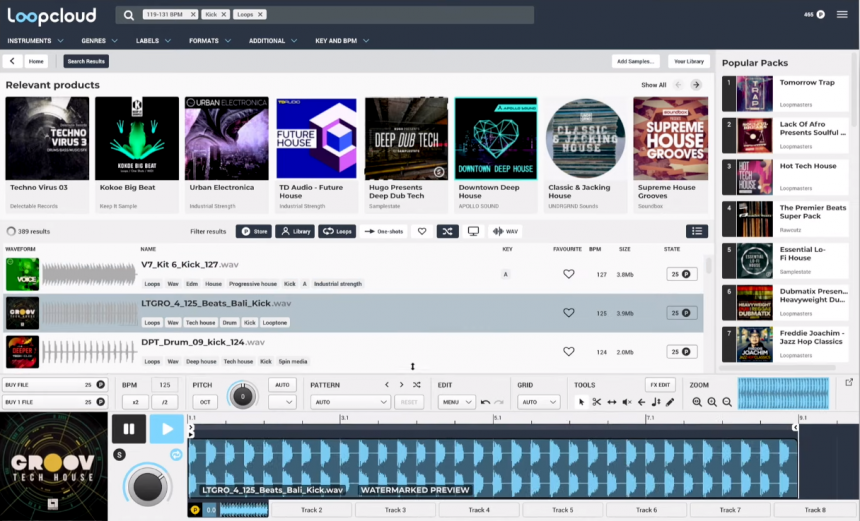This screenshot has height=521, width=860.
Task: Expand the Genres dropdown
Action: tap(99, 41)
